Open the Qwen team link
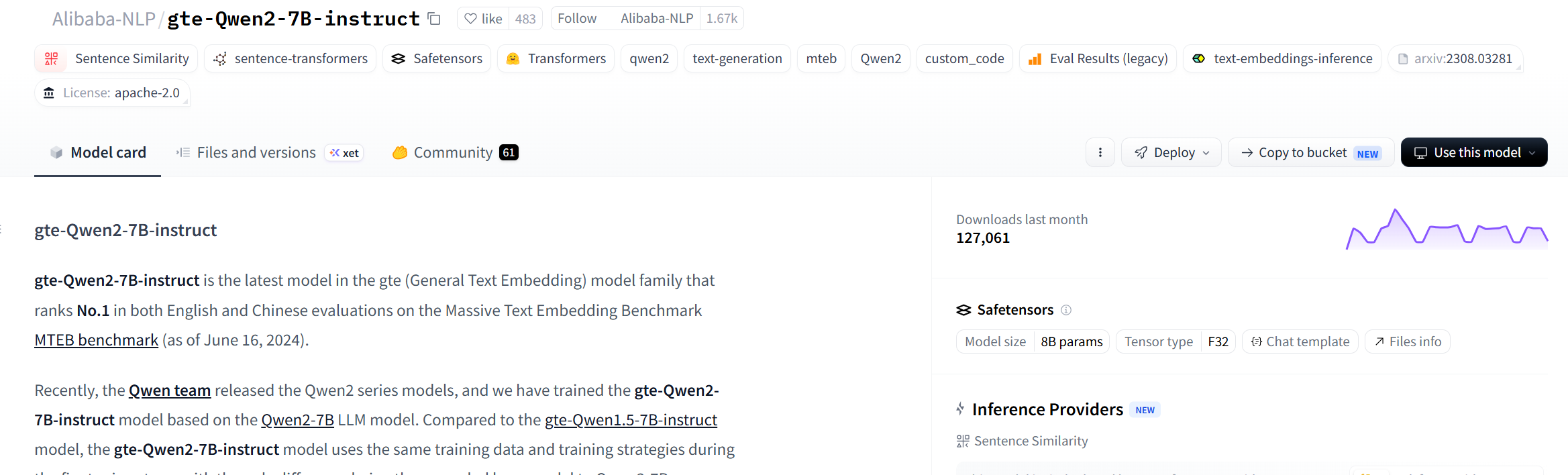Image resolution: width=1568 pixels, height=475 pixels. 170,390
